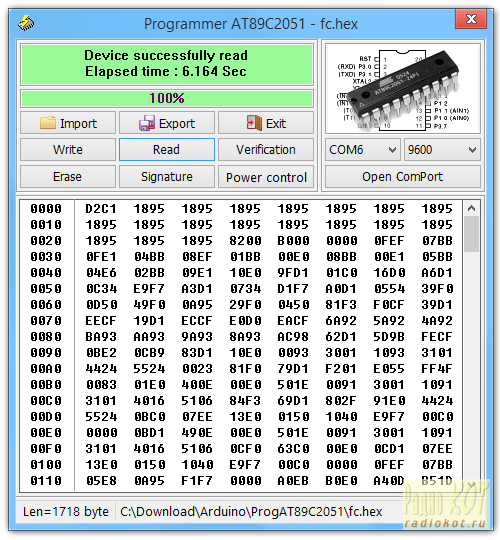
Task: Click the Import folder icon
Action: [x=47, y=123]
